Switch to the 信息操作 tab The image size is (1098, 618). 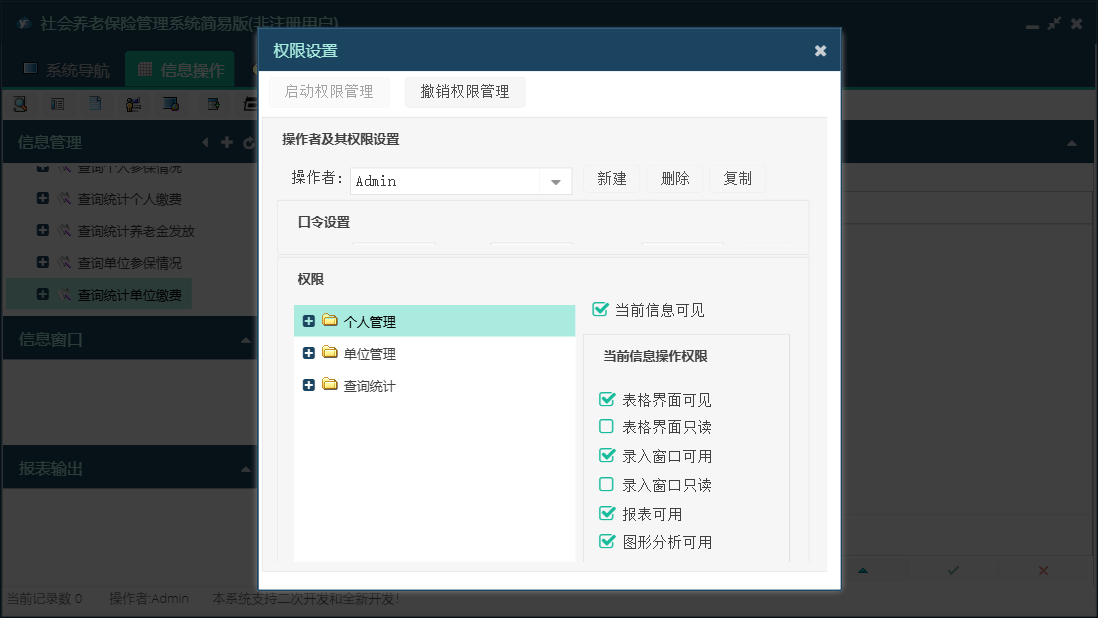pos(181,70)
